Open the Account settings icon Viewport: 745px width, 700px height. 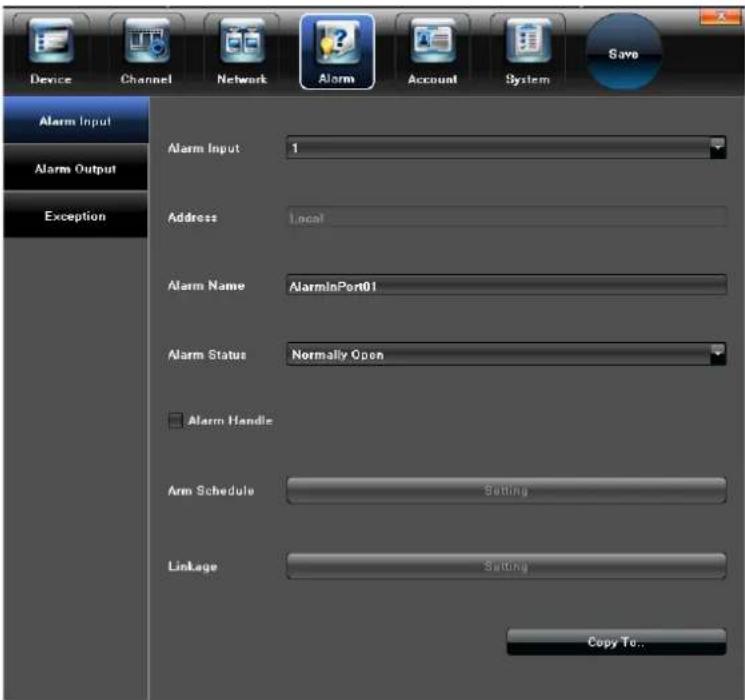point(432,51)
